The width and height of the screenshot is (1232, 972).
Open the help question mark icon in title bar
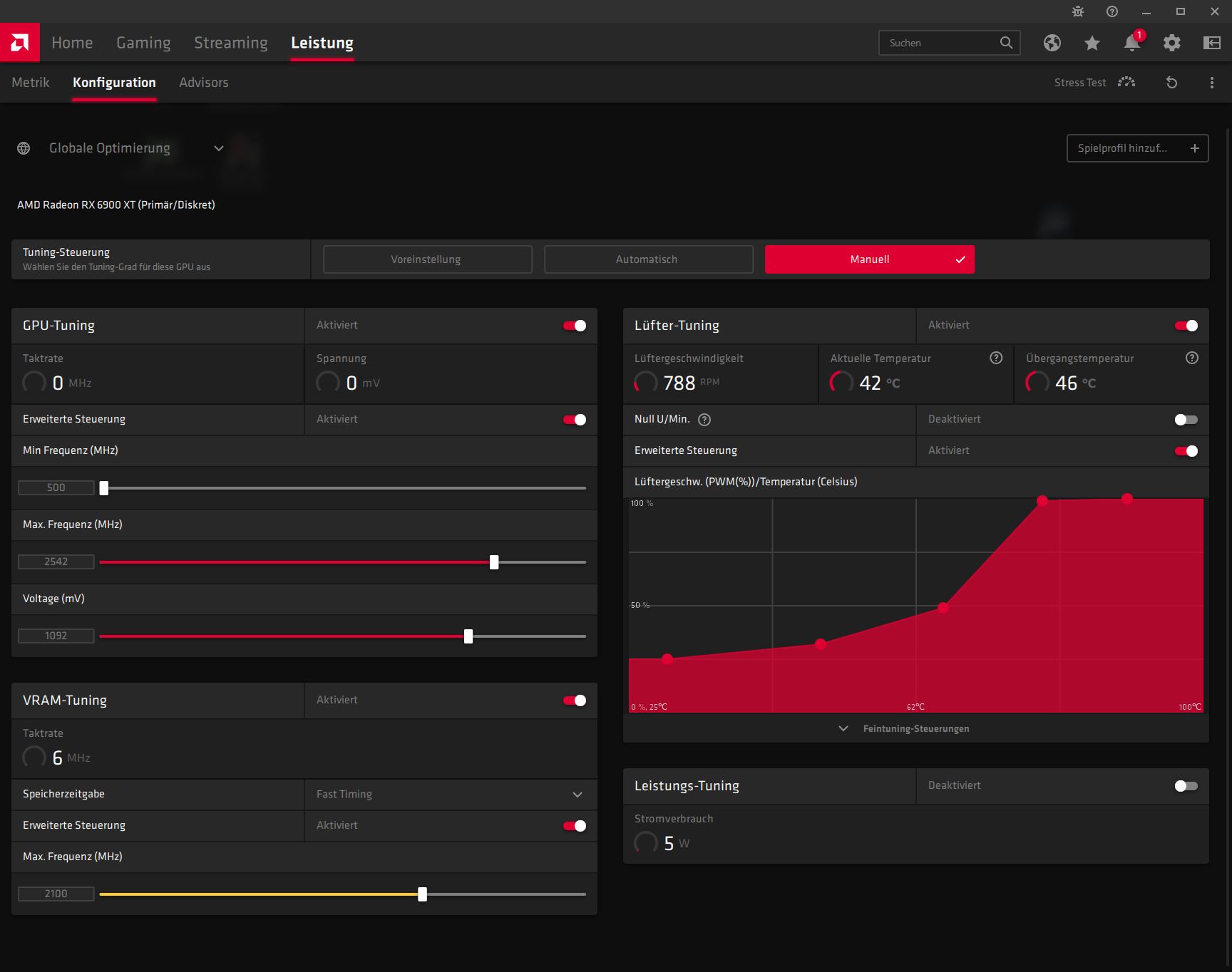click(x=1112, y=11)
